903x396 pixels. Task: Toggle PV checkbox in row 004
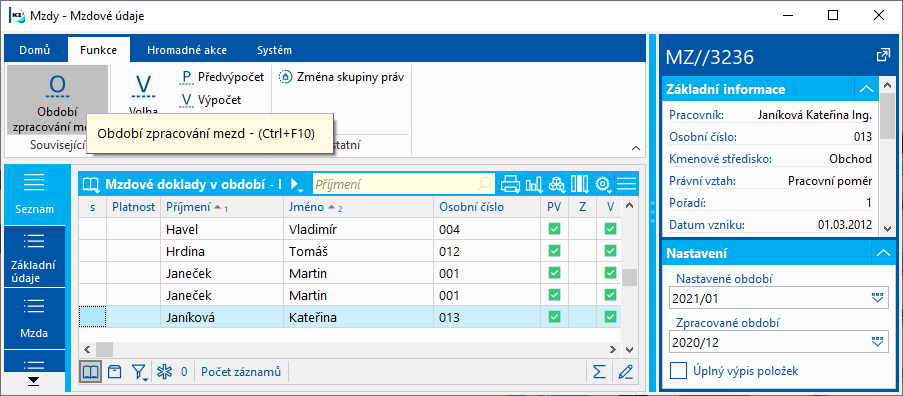(554, 230)
